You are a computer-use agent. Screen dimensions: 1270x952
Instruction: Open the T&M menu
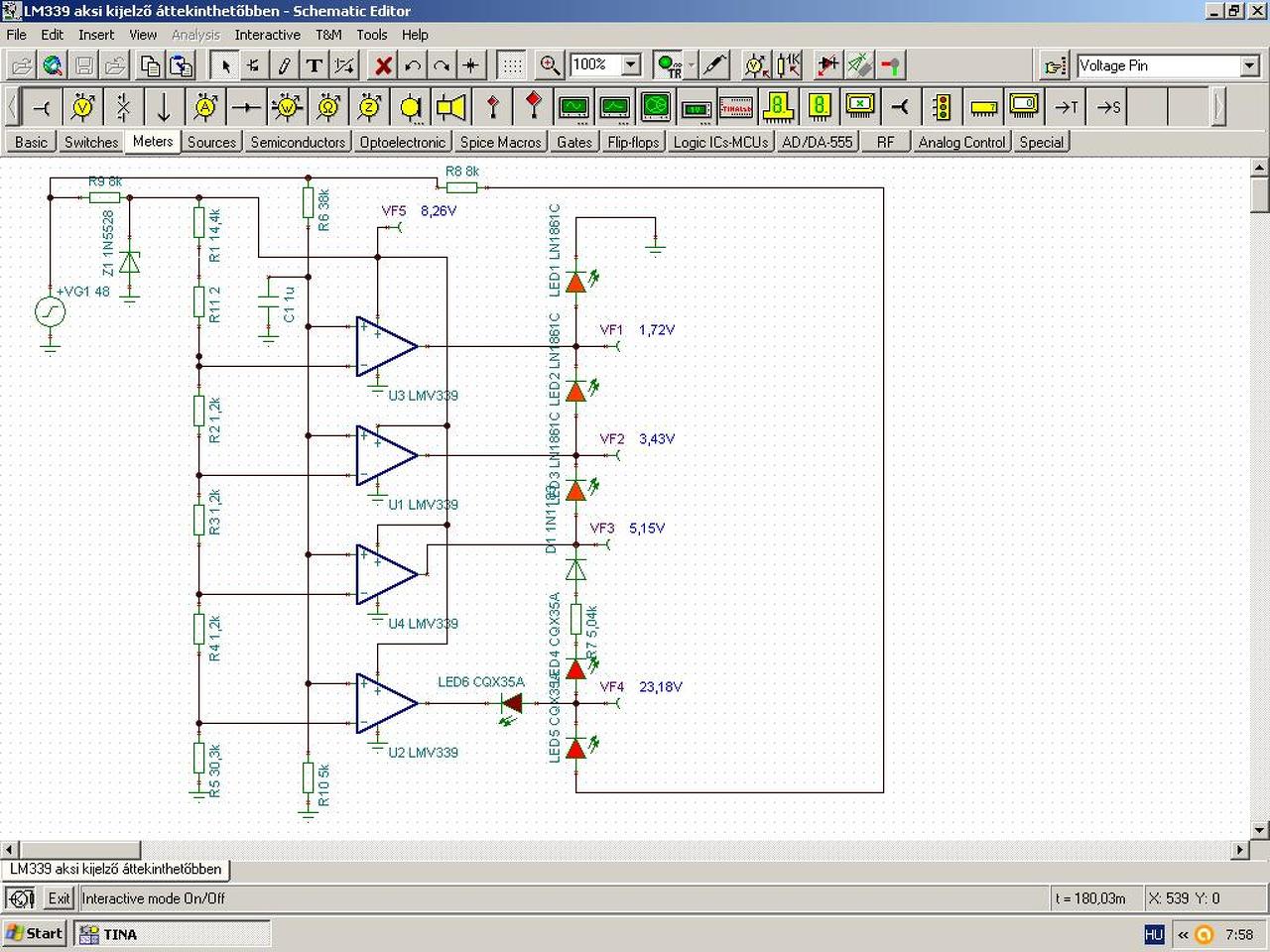pos(328,35)
